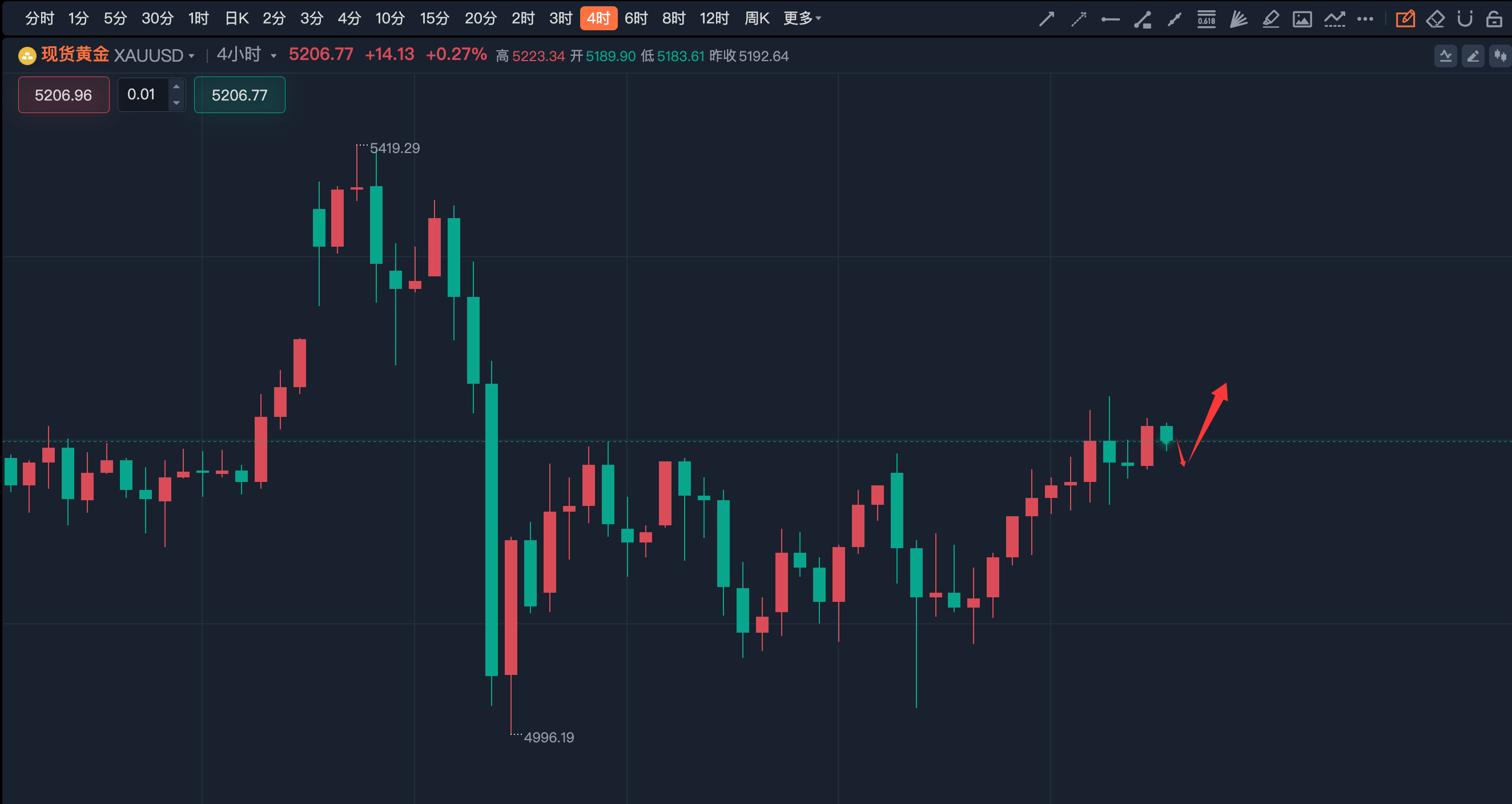
Task: Select the Gann fan lines tool
Action: (x=1238, y=19)
